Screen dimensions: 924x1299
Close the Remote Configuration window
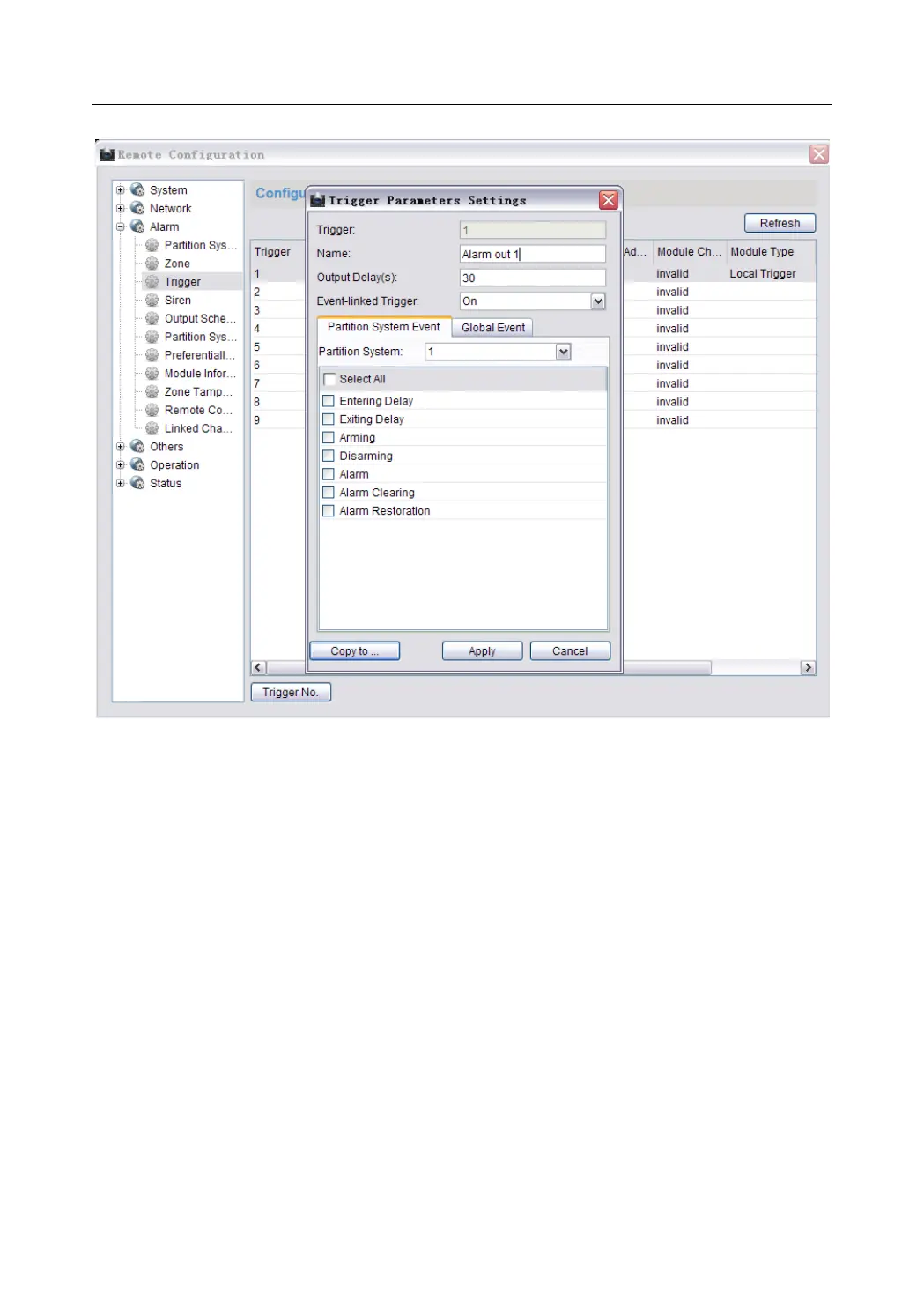point(819,154)
